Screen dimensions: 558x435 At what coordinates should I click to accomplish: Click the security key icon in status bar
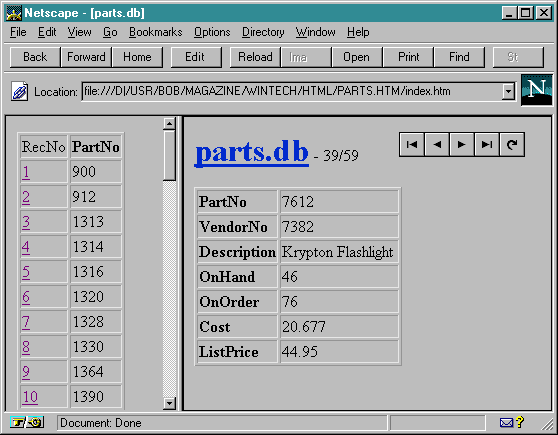tap(27, 423)
